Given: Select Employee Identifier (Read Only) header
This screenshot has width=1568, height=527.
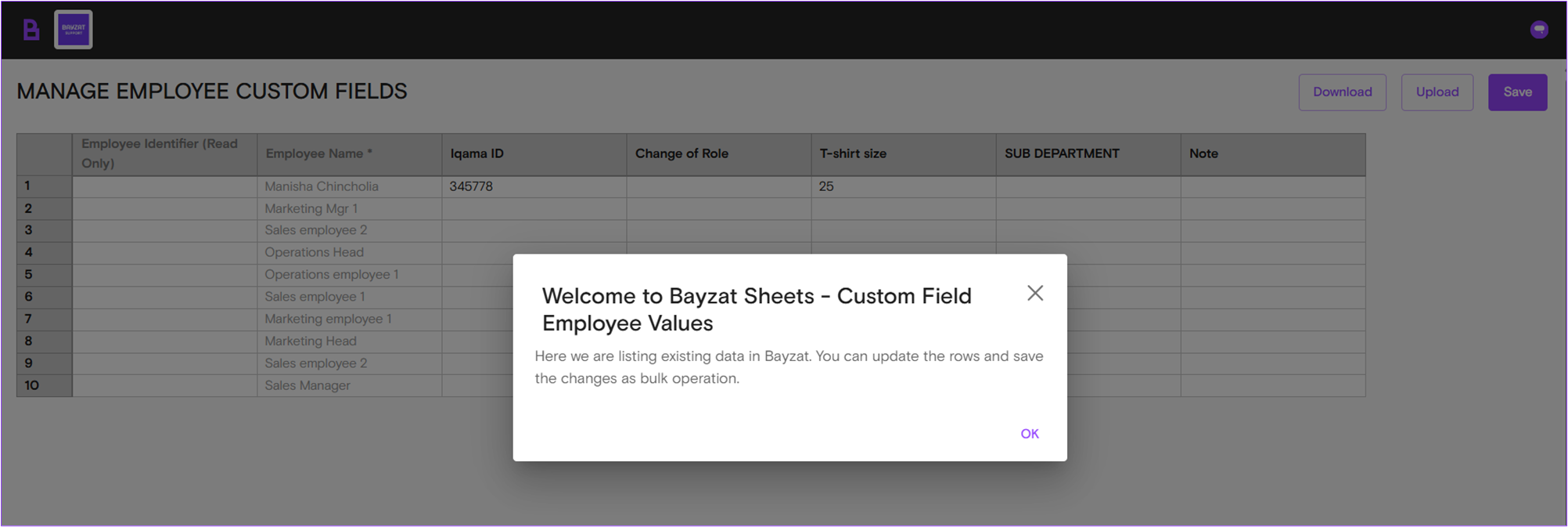Looking at the screenshot, I should (x=165, y=154).
